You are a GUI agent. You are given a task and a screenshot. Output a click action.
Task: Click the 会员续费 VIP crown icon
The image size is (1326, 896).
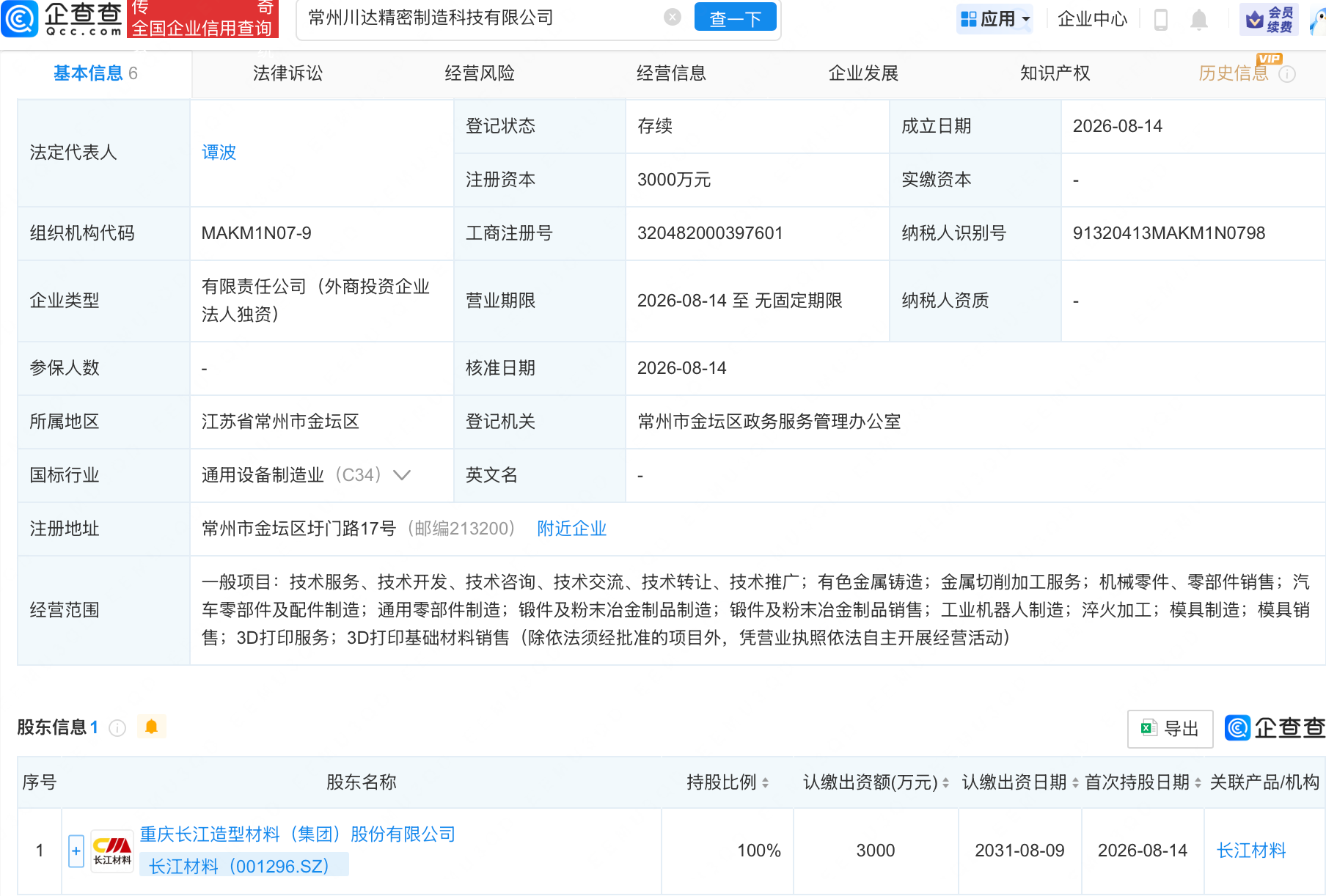point(1269,19)
